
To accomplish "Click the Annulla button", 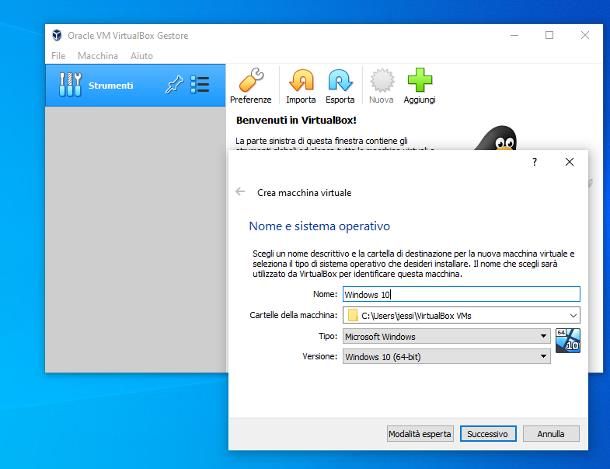I will click(x=551, y=434).
